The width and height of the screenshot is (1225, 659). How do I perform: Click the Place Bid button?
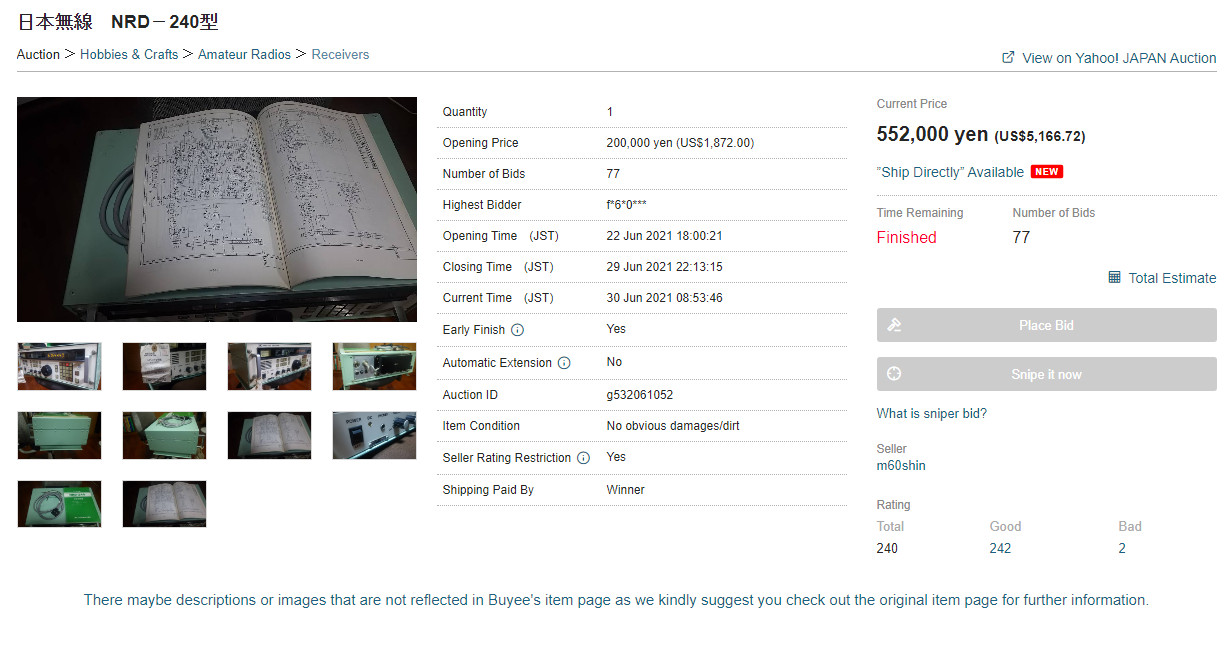click(x=1047, y=325)
